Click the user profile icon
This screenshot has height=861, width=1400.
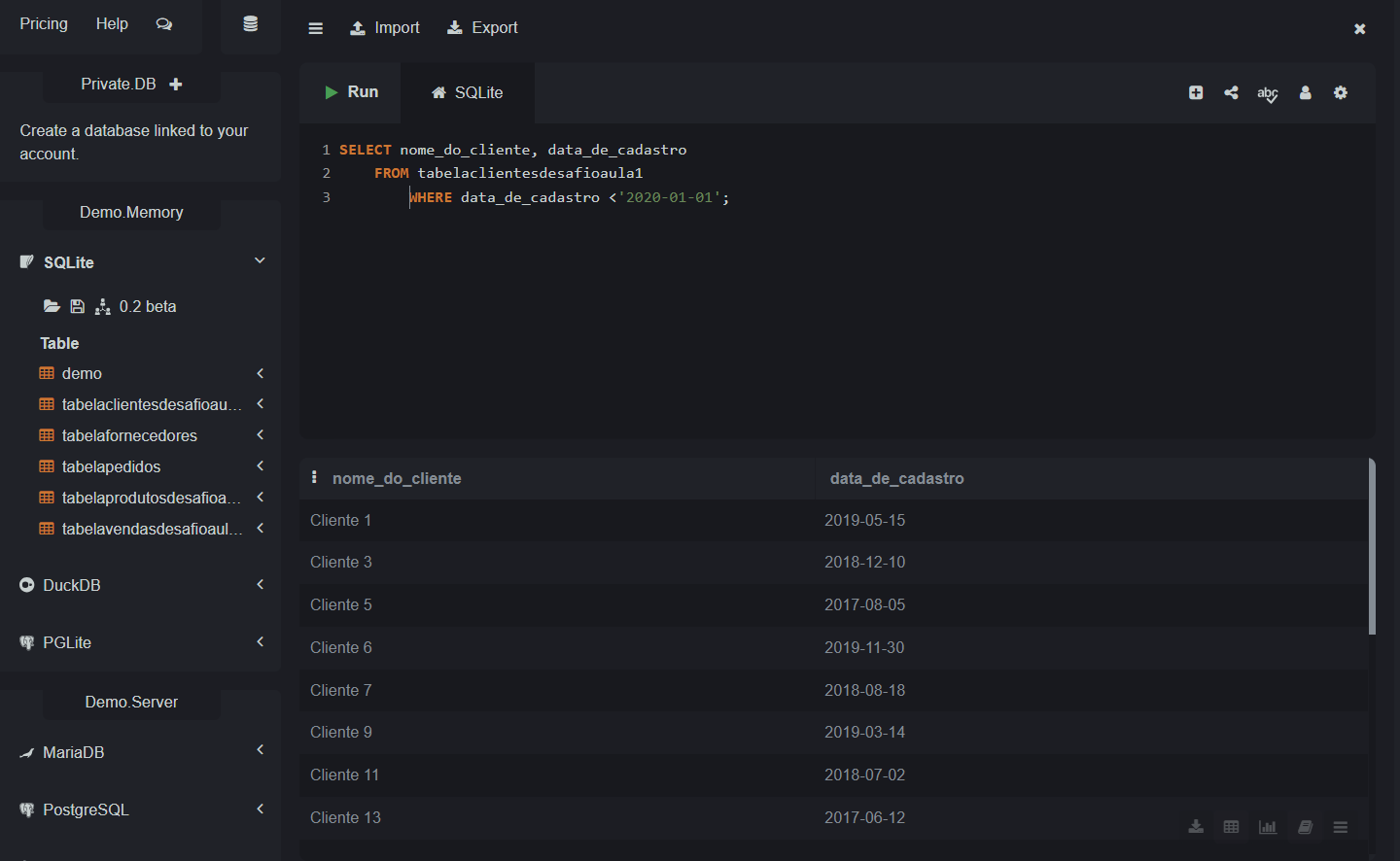pyautogui.click(x=1305, y=92)
